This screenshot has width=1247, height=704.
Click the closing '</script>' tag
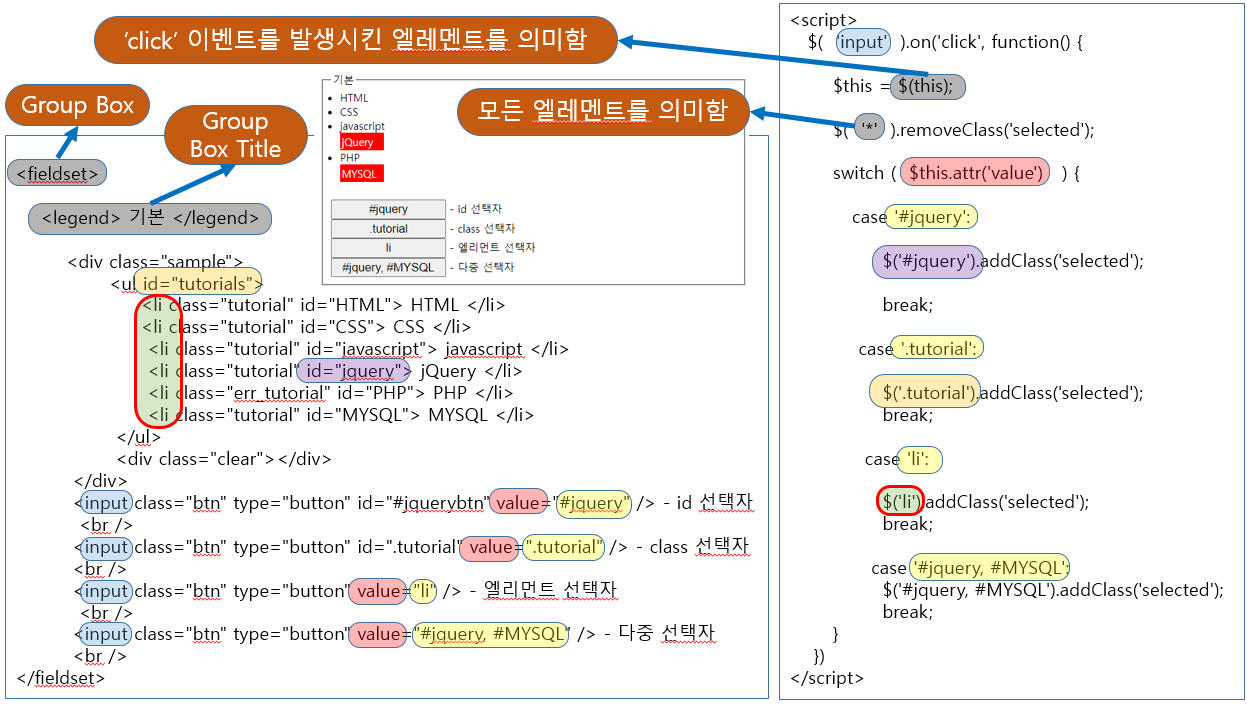coord(826,677)
